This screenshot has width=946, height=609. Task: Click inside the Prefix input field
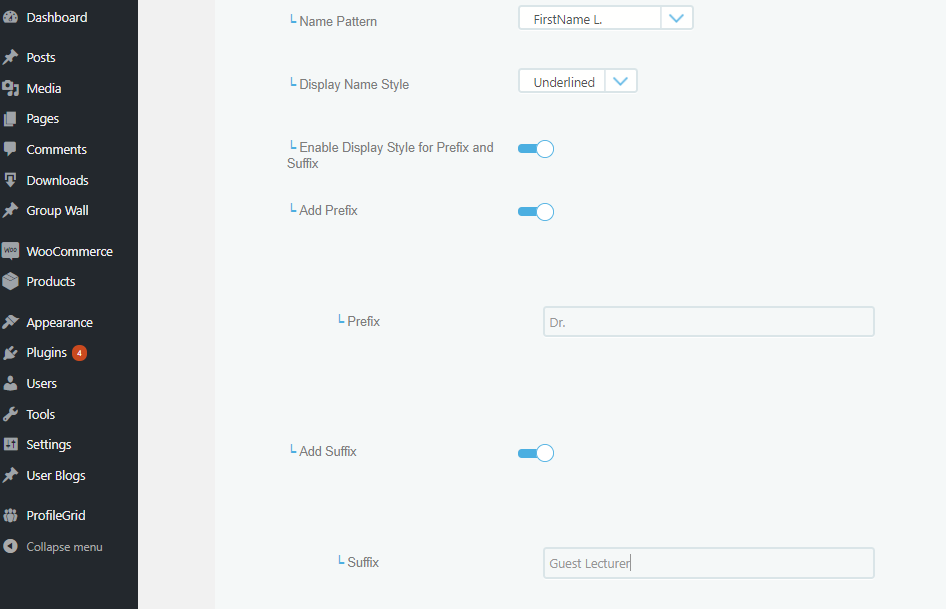[708, 321]
